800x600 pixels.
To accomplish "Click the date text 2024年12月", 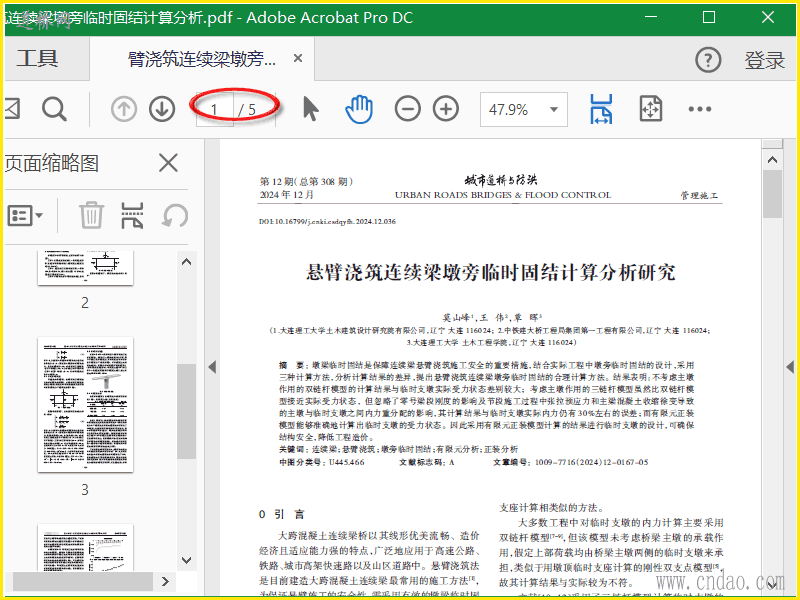I will [286, 195].
